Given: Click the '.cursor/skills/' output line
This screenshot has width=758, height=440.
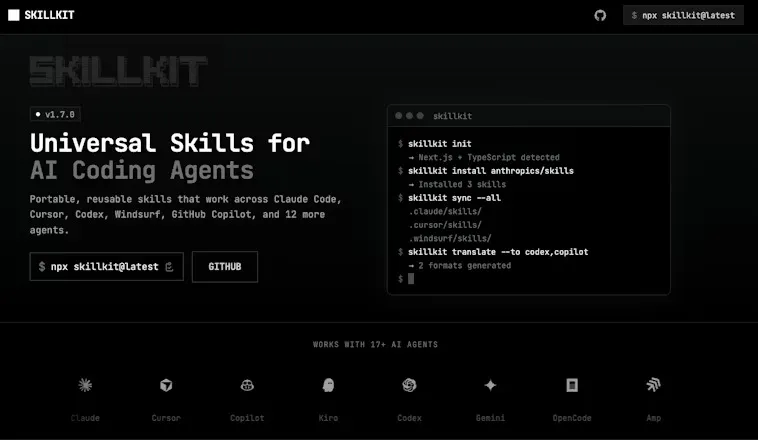Looking at the screenshot, I should coord(445,225).
